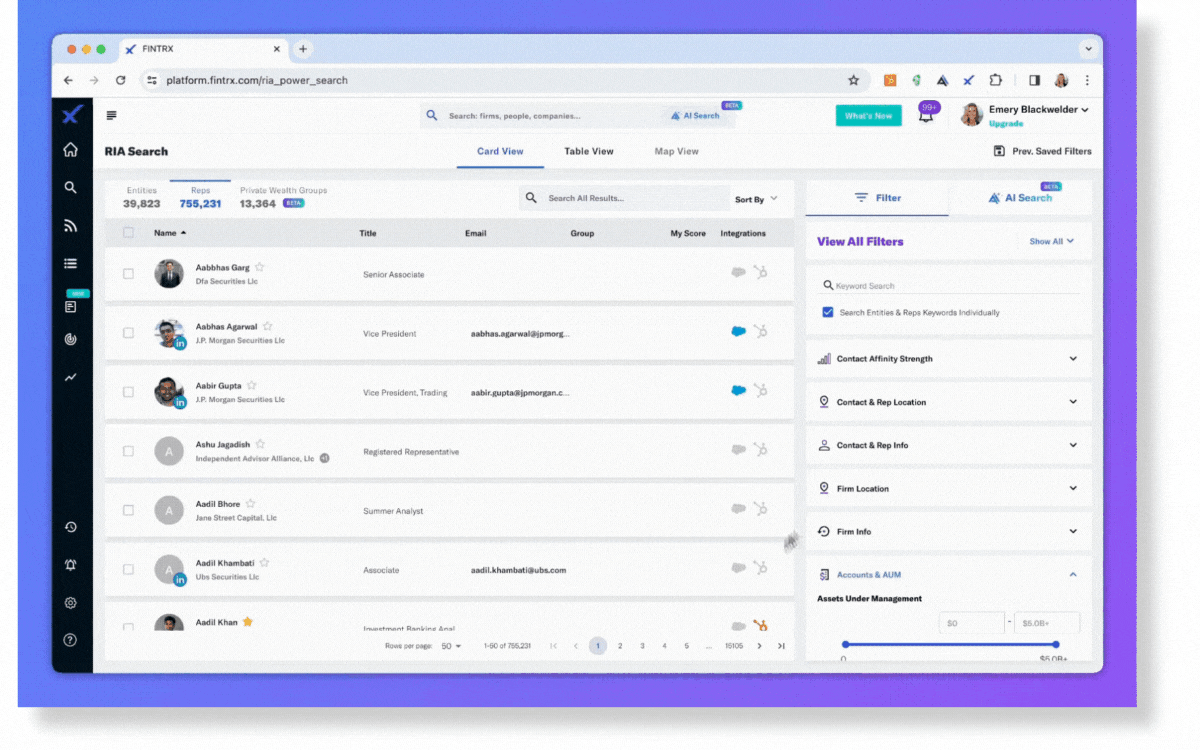
Task: Tick the select-all checkbox in header
Action: pyautogui.click(x=128, y=233)
